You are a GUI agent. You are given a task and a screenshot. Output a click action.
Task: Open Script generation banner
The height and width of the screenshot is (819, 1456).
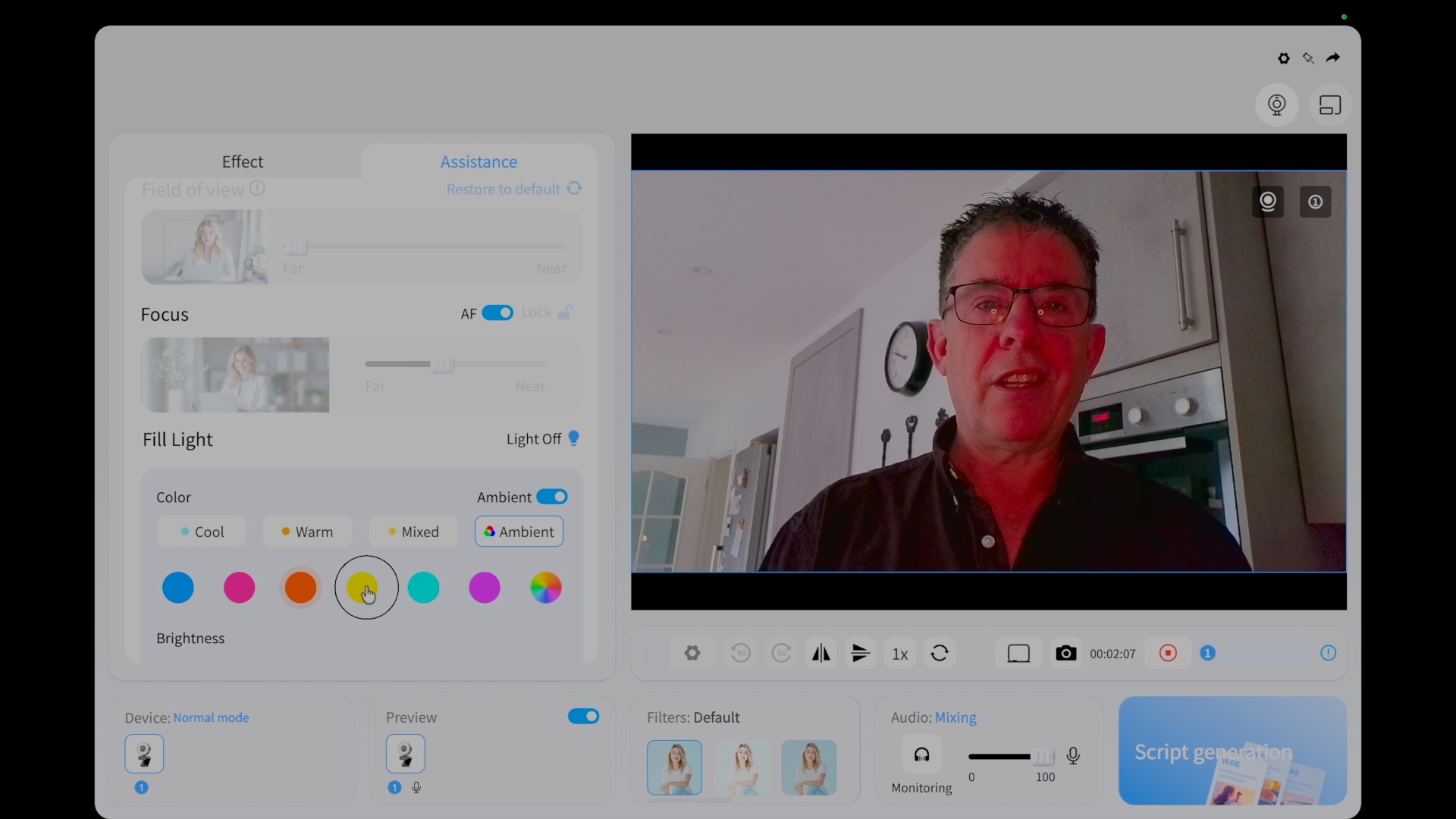click(x=1232, y=751)
